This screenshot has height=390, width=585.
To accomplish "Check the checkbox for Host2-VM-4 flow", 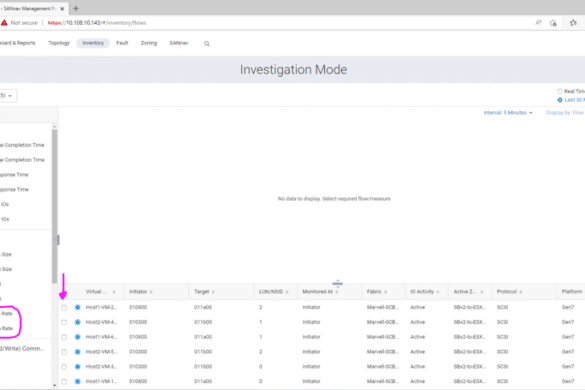I will (64, 322).
